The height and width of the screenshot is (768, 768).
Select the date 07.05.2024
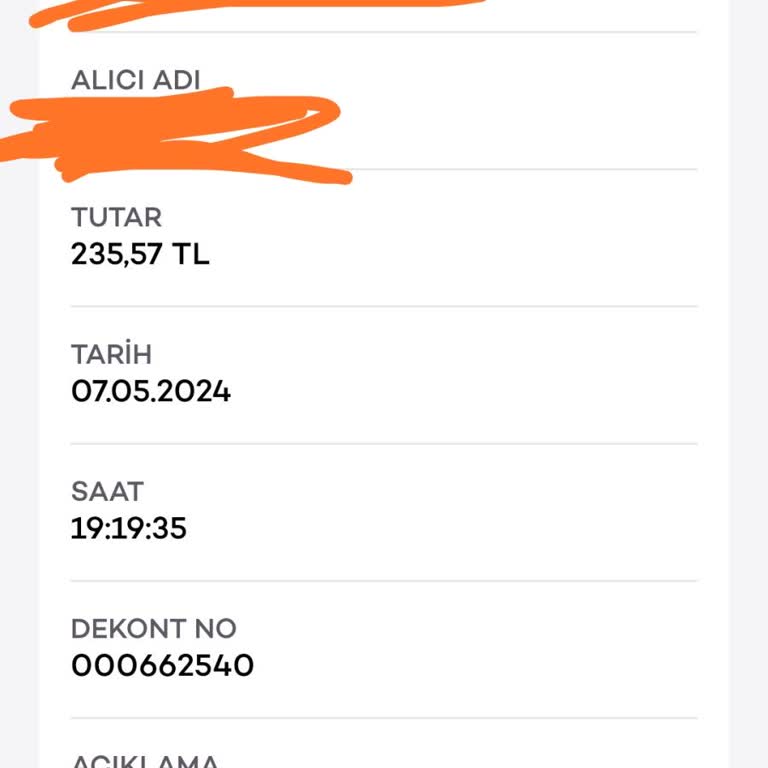click(x=151, y=391)
